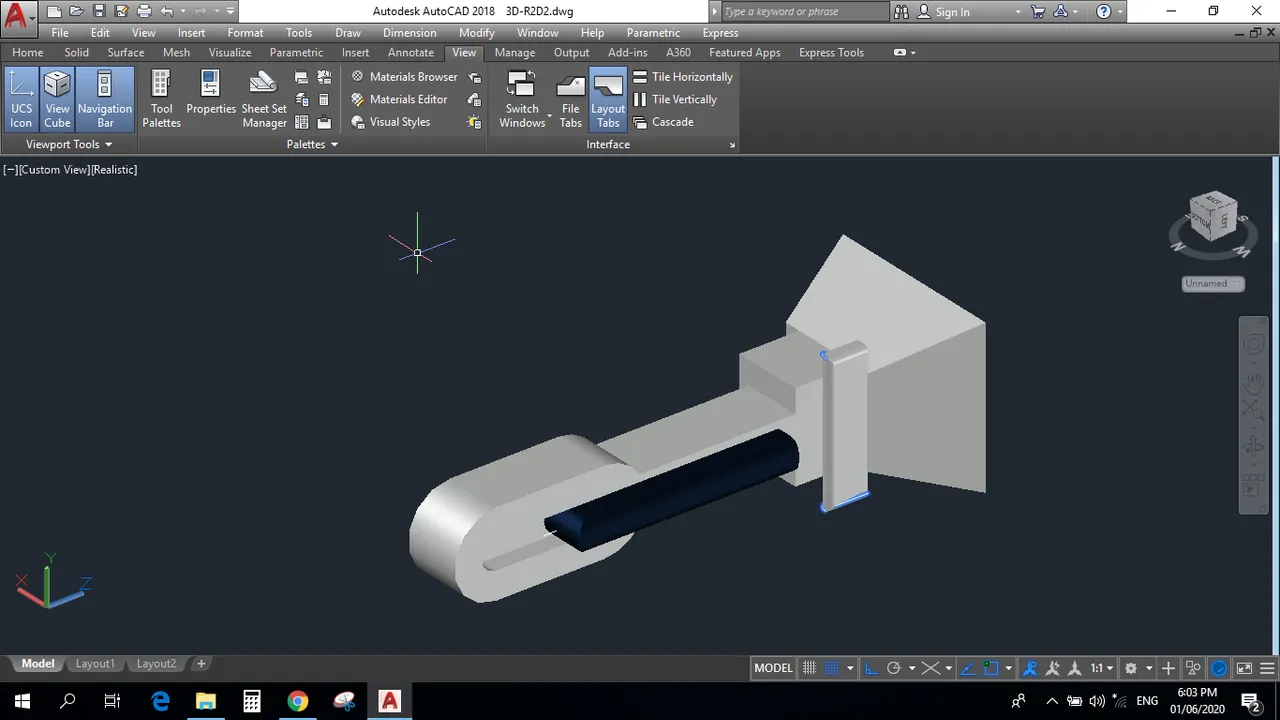This screenshot has height=720, width=1280.
Task: Add a new layout with plus button
Action: 201,664
